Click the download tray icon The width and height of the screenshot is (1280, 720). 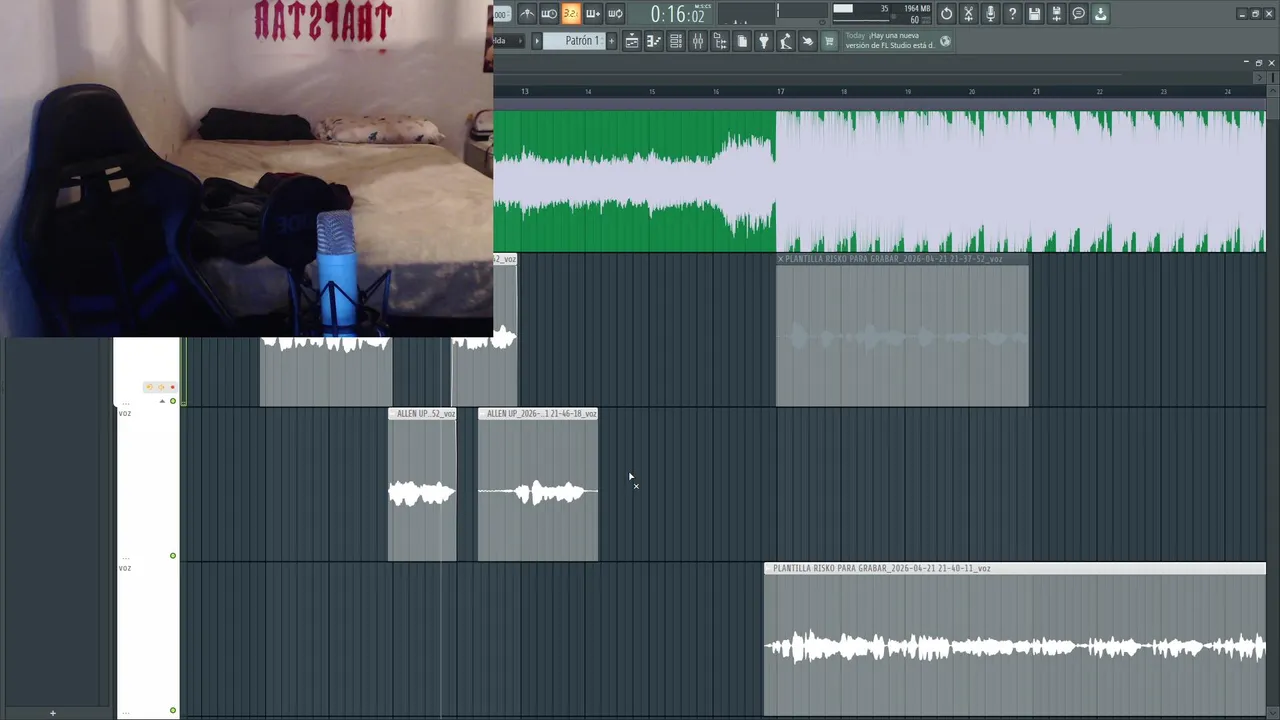click(x=1100, y=13)
